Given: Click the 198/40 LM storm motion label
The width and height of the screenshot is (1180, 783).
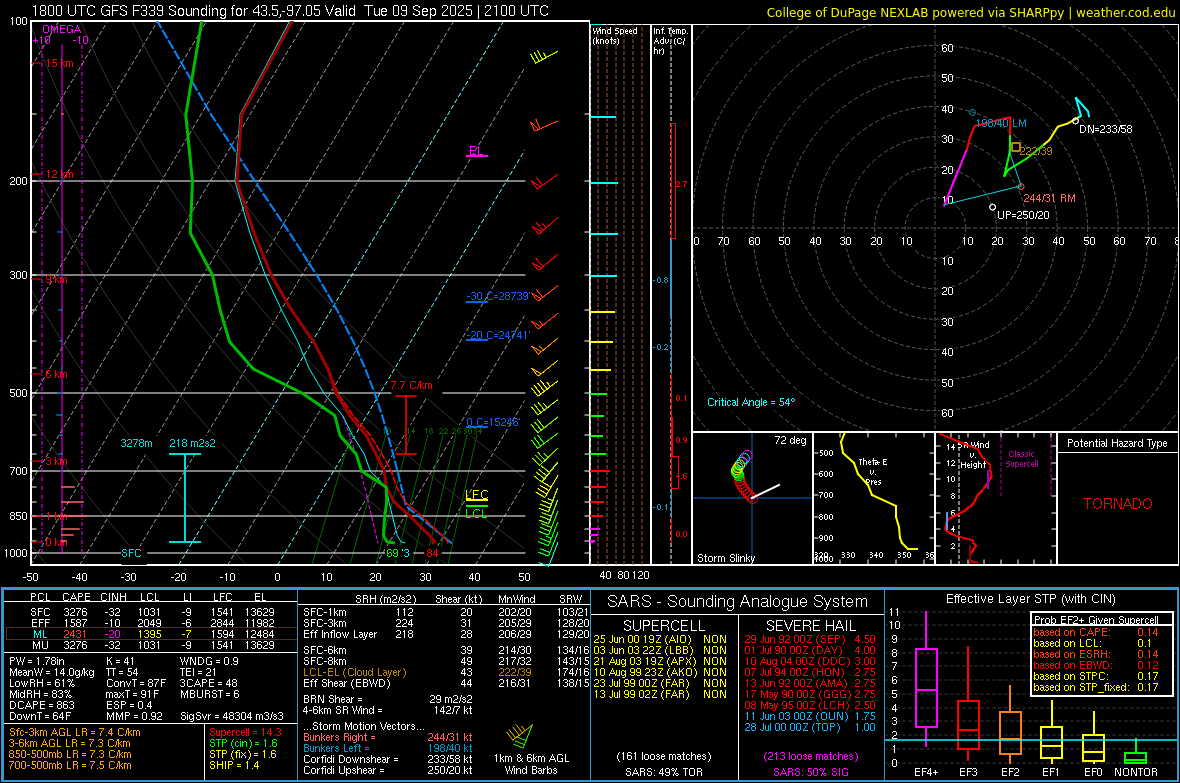Looking at the screenshot, I should pos(1001,123).
